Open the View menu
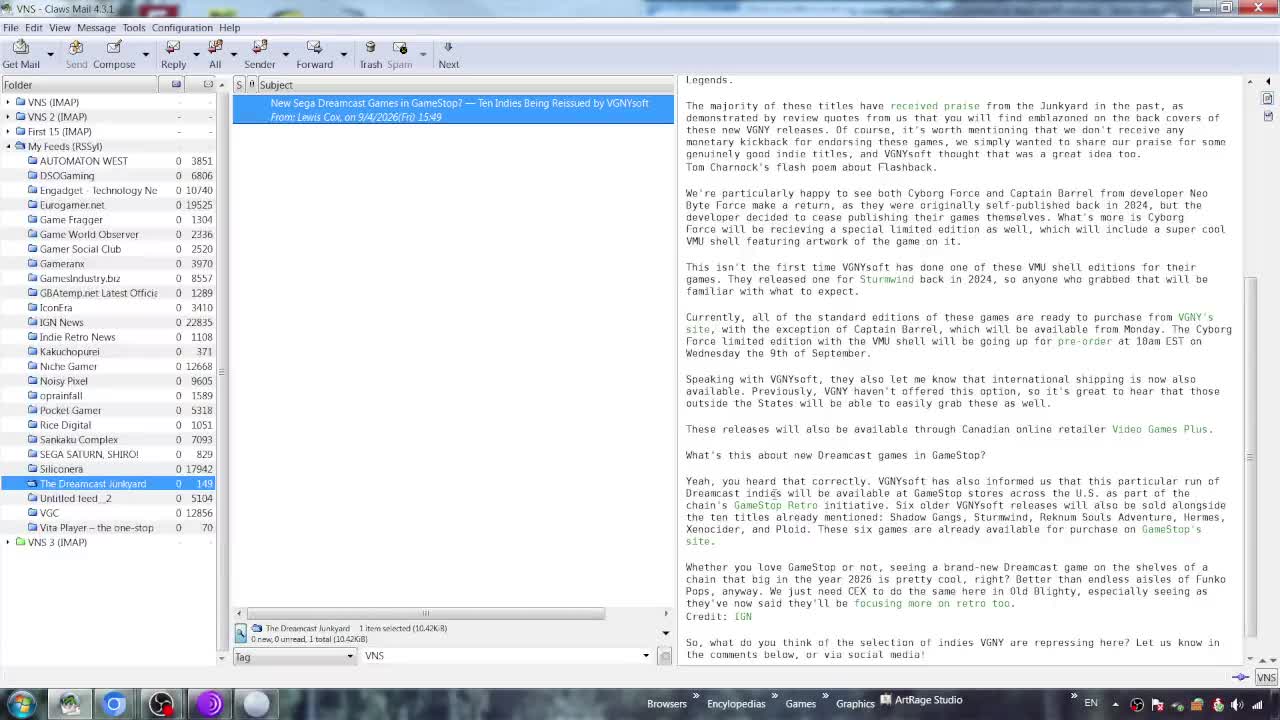 (x=60, y=27)
